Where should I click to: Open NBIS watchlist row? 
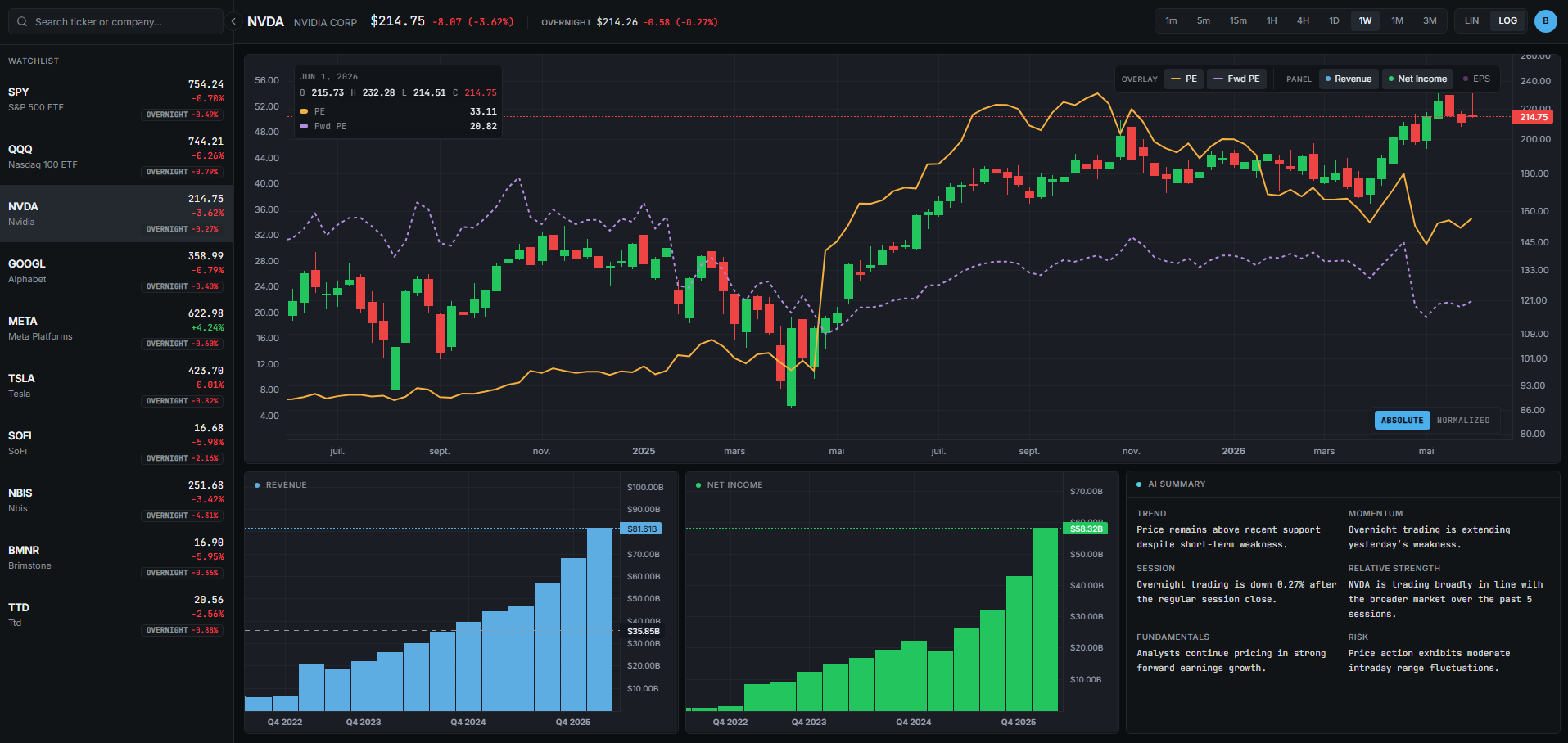click(x=116, y=500)
